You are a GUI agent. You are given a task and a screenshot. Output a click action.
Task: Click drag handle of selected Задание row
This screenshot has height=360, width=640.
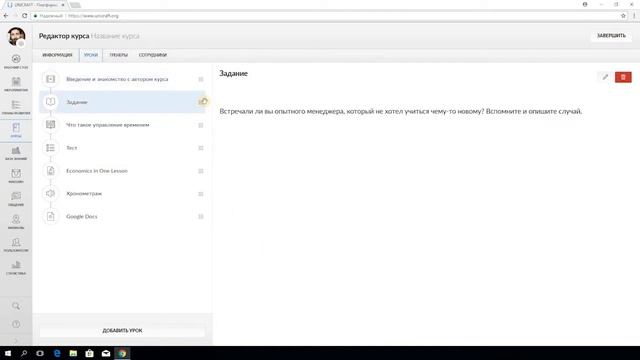point(202,102)
